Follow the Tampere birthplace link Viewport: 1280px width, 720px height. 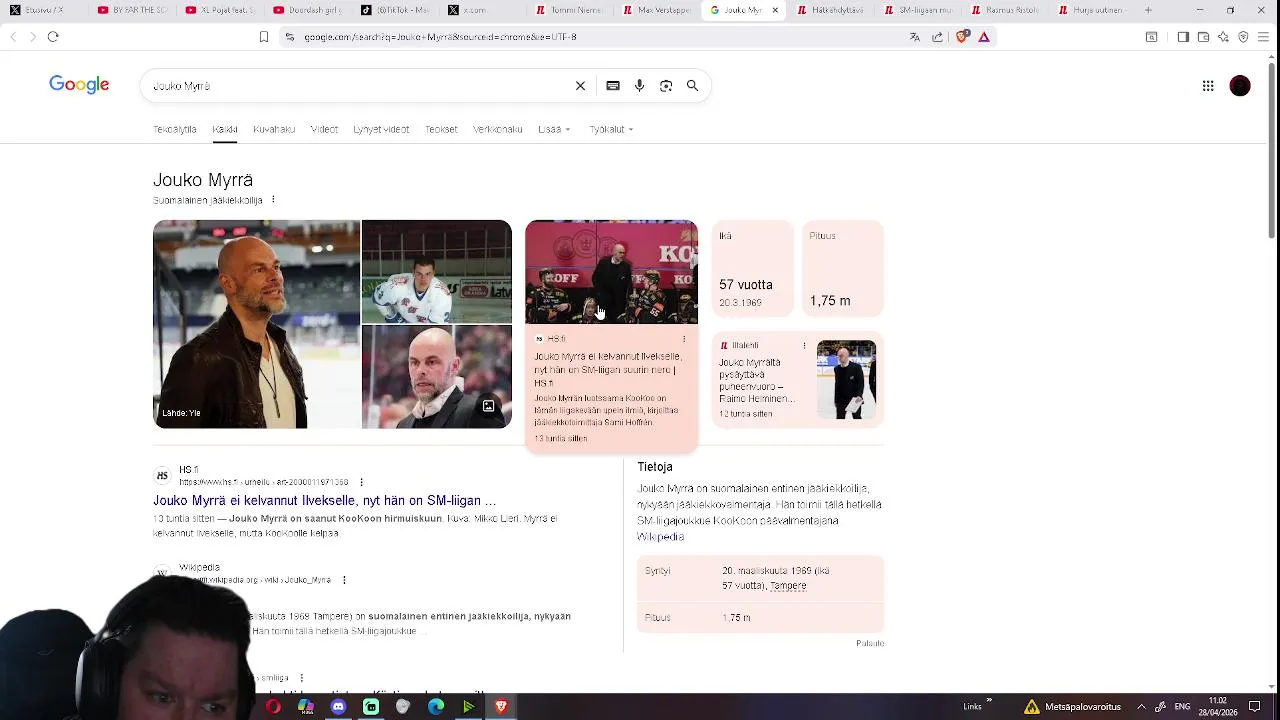[x=788, y=586]
